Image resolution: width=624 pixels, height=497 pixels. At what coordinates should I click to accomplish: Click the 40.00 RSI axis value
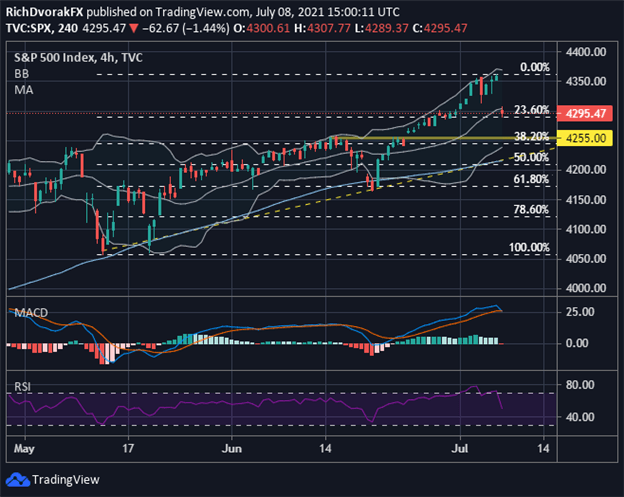coord(580,417)
